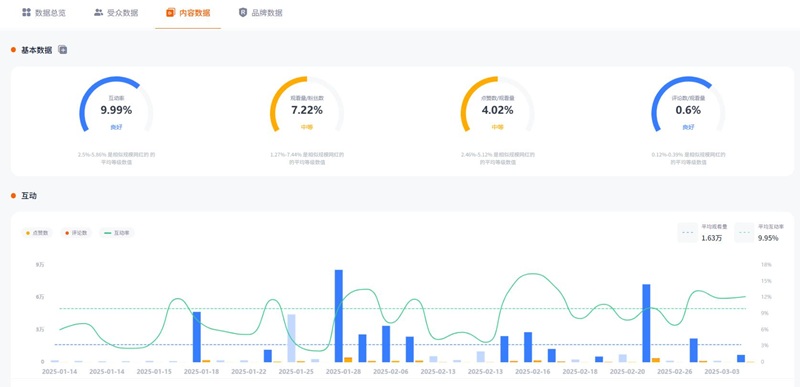800x387 pixels.
Task: Click the dashed-line icon for 平均互动率
Action: click(x=744, y=233)
